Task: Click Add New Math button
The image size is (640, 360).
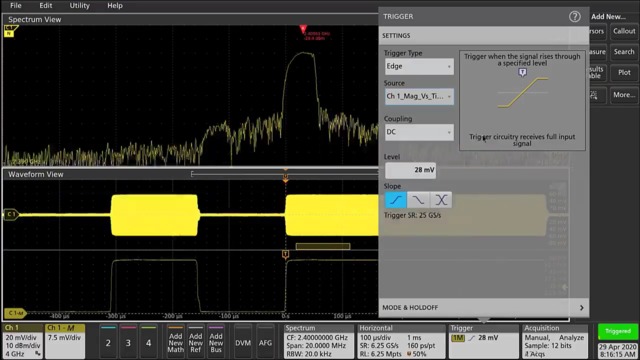Action: (x=176, y=342)
